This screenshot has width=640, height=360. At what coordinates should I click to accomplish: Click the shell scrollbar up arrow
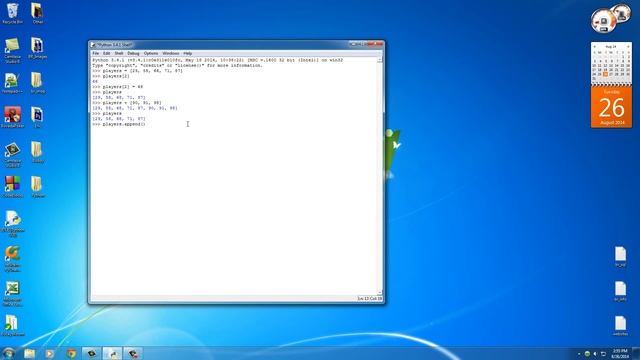[380, 60]
